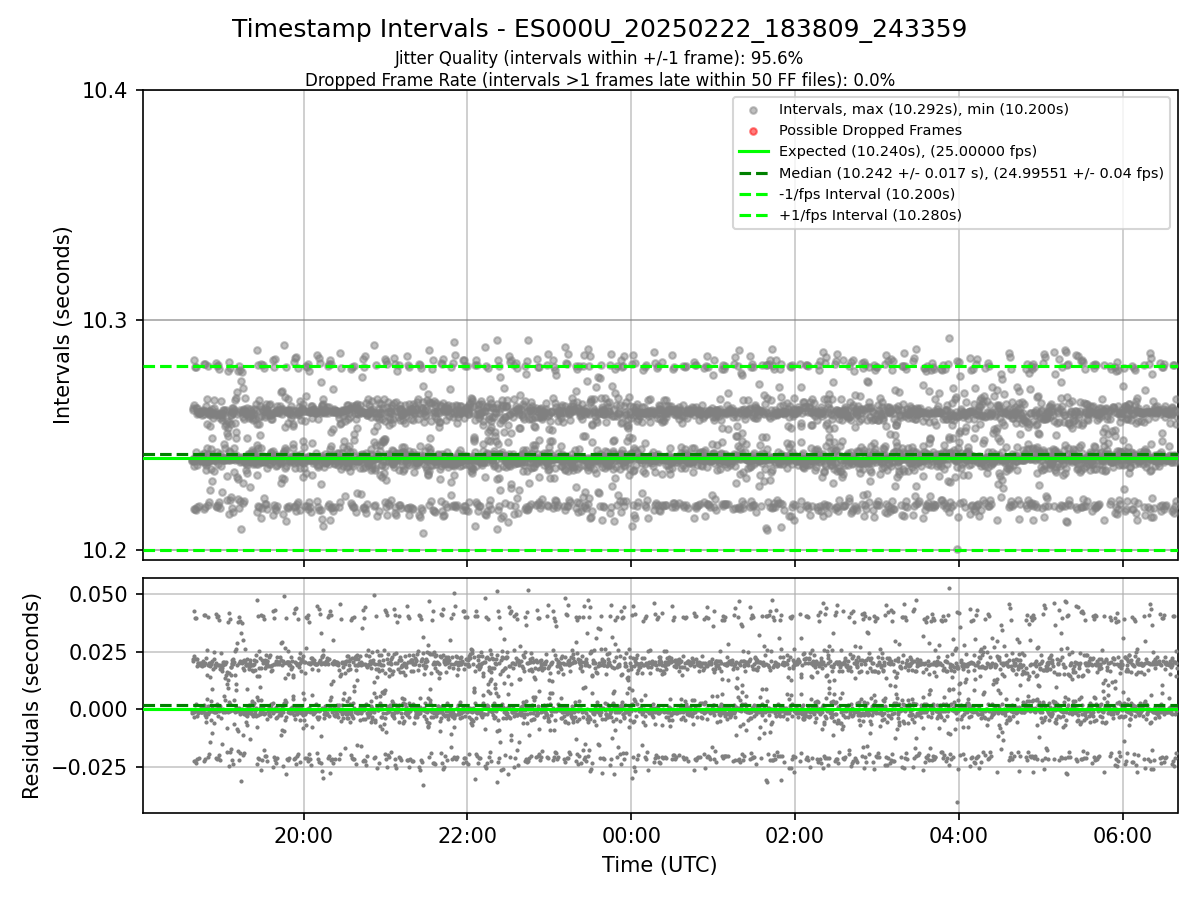Click the dashed green sample beside '-1/fps Interval'
The width and height of the screenshot is (1200, 900).
754,194
